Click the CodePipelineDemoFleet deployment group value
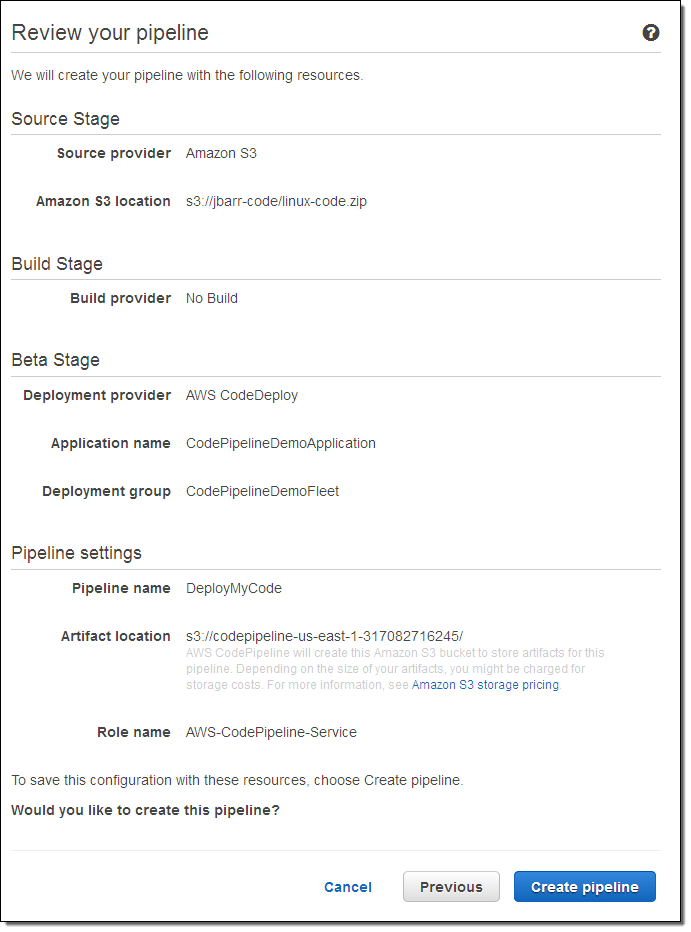The height and width of the screenshot is (932, 691). click(x=262, y=491)
